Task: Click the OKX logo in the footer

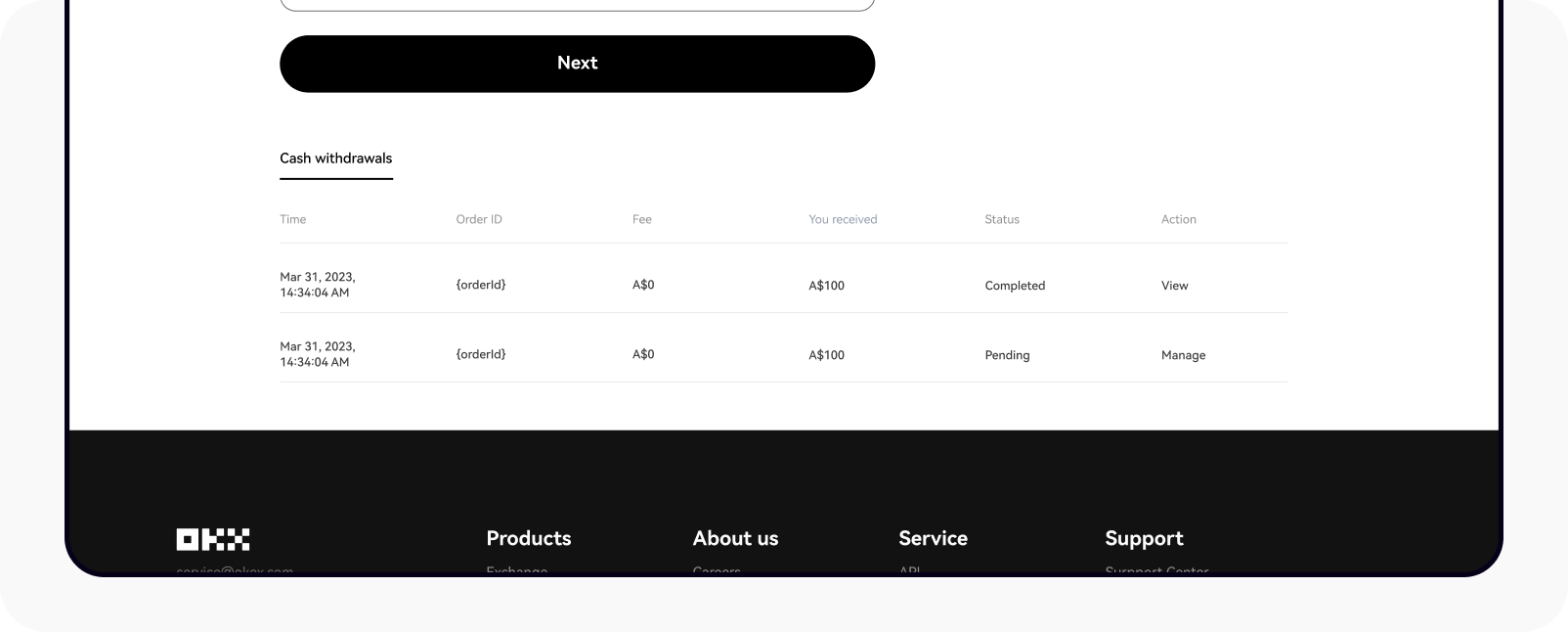Action: 213,539
